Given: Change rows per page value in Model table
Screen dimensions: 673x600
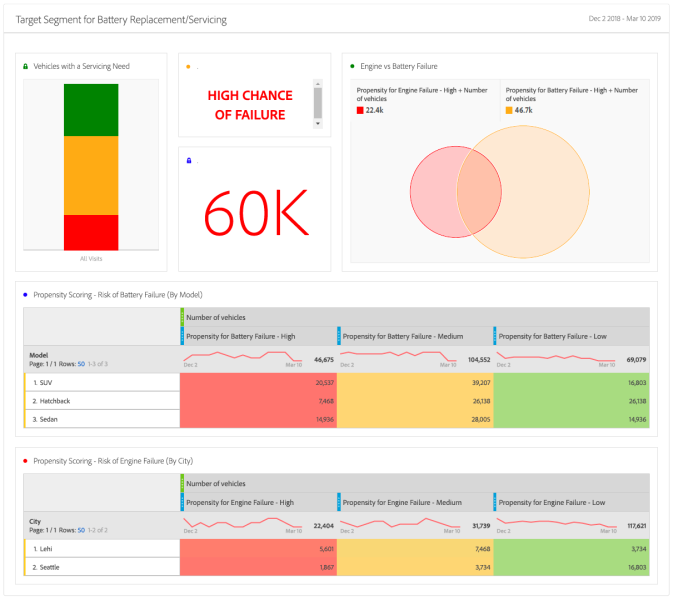Looking at the screenshot, I should coord(81,365).
